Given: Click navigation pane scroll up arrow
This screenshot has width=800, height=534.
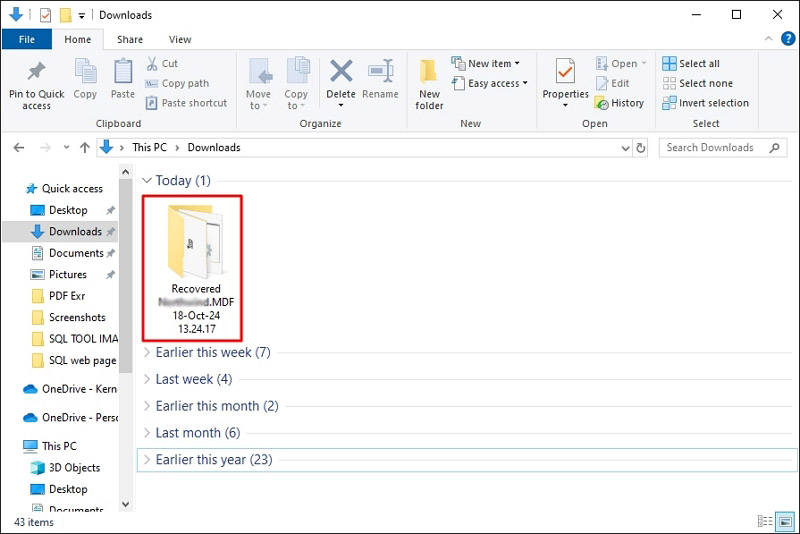Looking at the screenshot, I should point(126,172).
